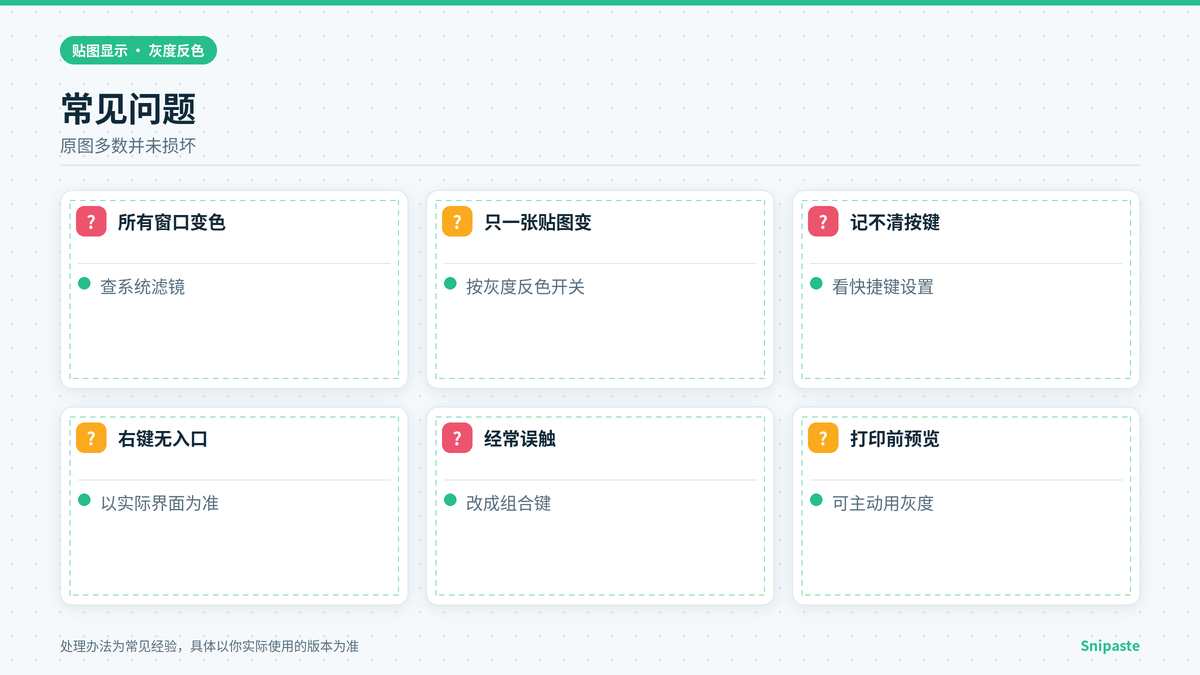Click the green bullet dot beside 看快捷键设置
This screenshot has width=1200, height=675.
[817, 284]
